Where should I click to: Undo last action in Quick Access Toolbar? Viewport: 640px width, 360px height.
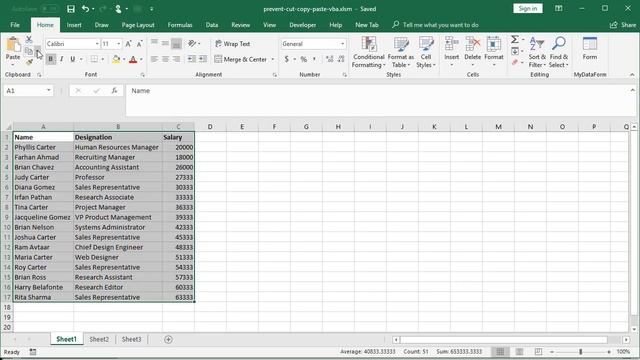85,9
